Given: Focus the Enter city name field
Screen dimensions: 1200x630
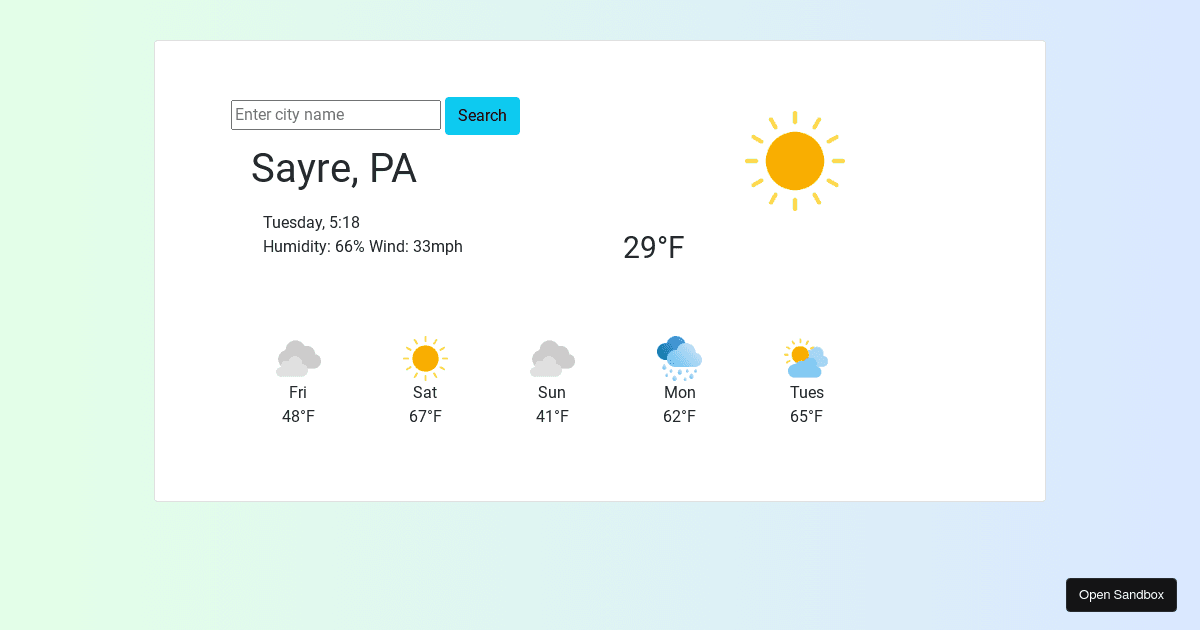Looking at the screenshot, I should tap(336, 115).
